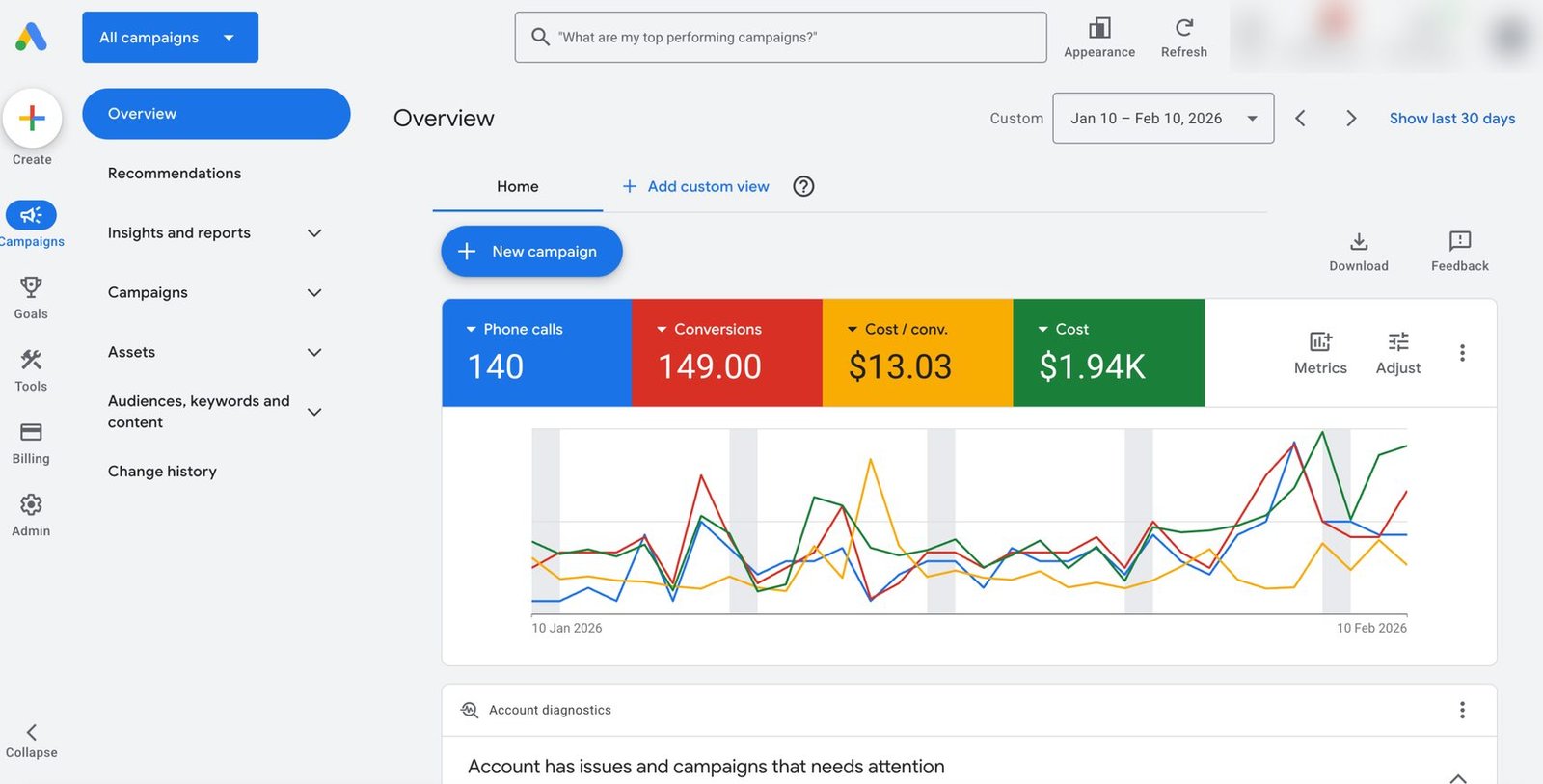1543x784 pixels.
Task: Open the Tools wrench icon
Action: click(x=31, y=360)
